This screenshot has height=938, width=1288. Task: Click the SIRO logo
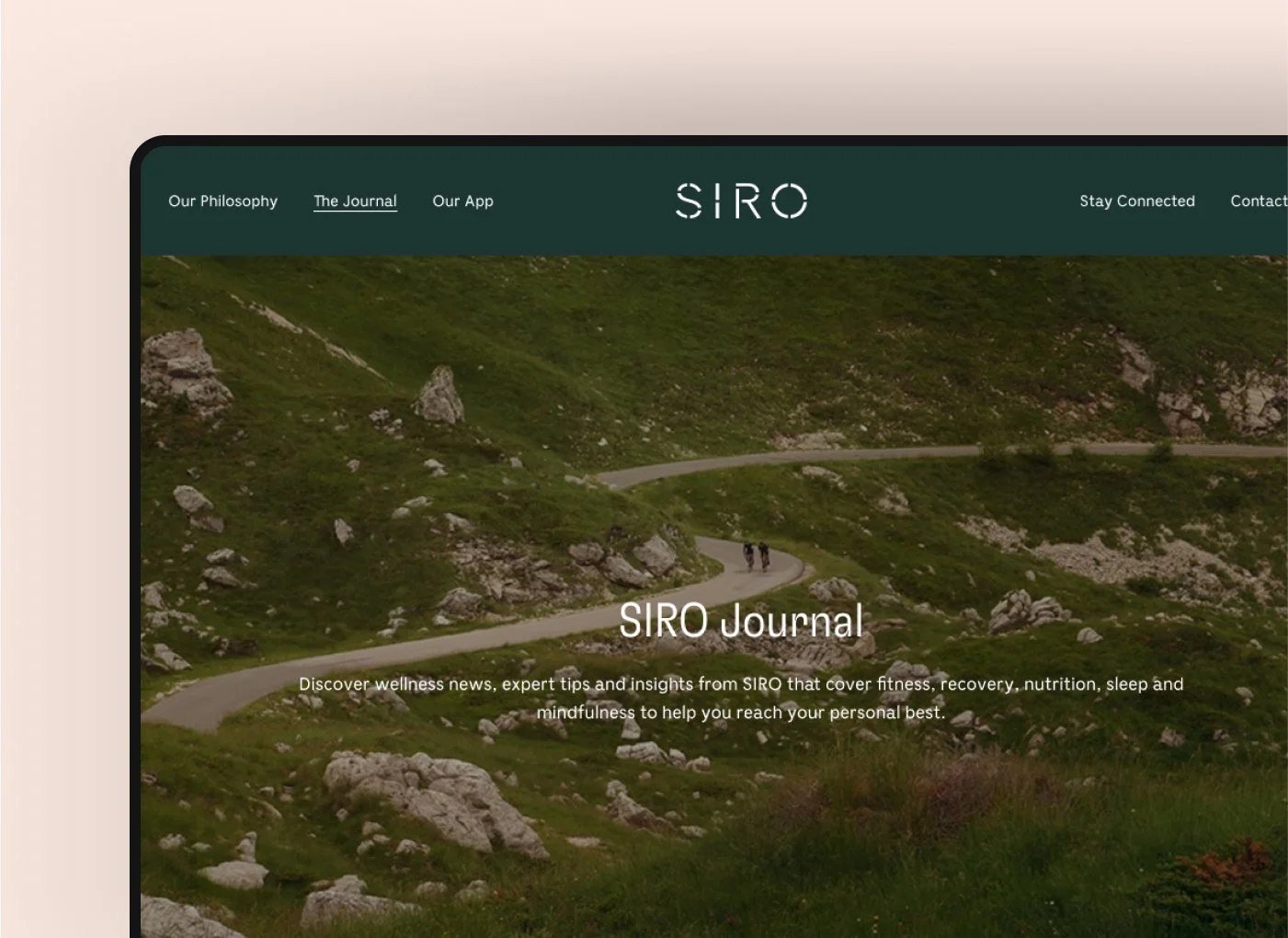point(741,200)
